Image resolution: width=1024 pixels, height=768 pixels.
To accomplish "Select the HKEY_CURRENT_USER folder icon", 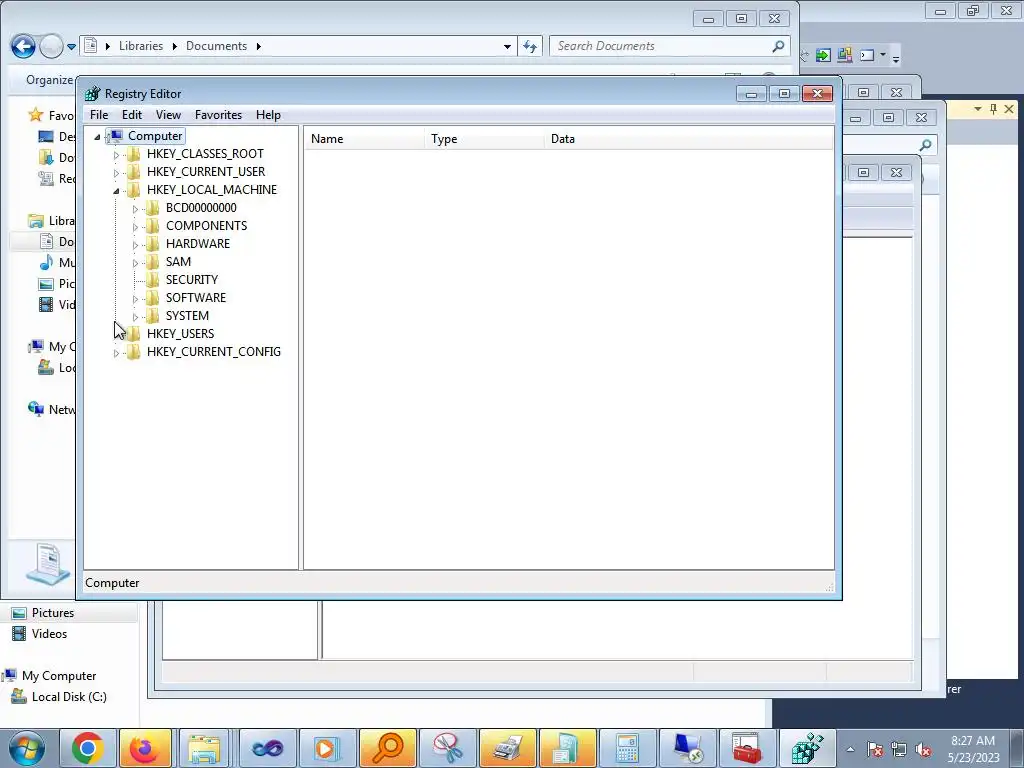I will [x=134, y=172].
